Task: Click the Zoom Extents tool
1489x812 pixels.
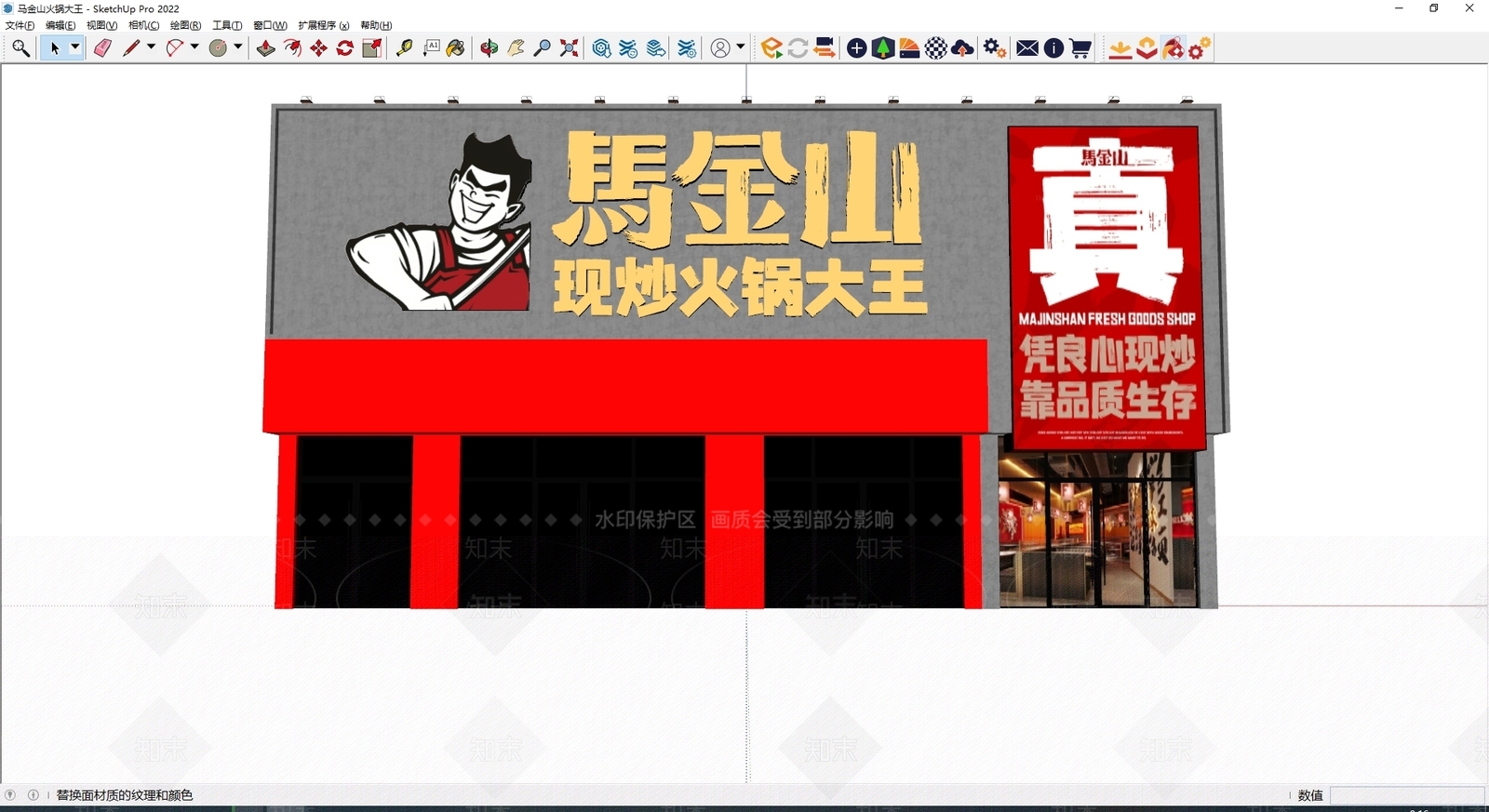Action: (x=570, y=48)
